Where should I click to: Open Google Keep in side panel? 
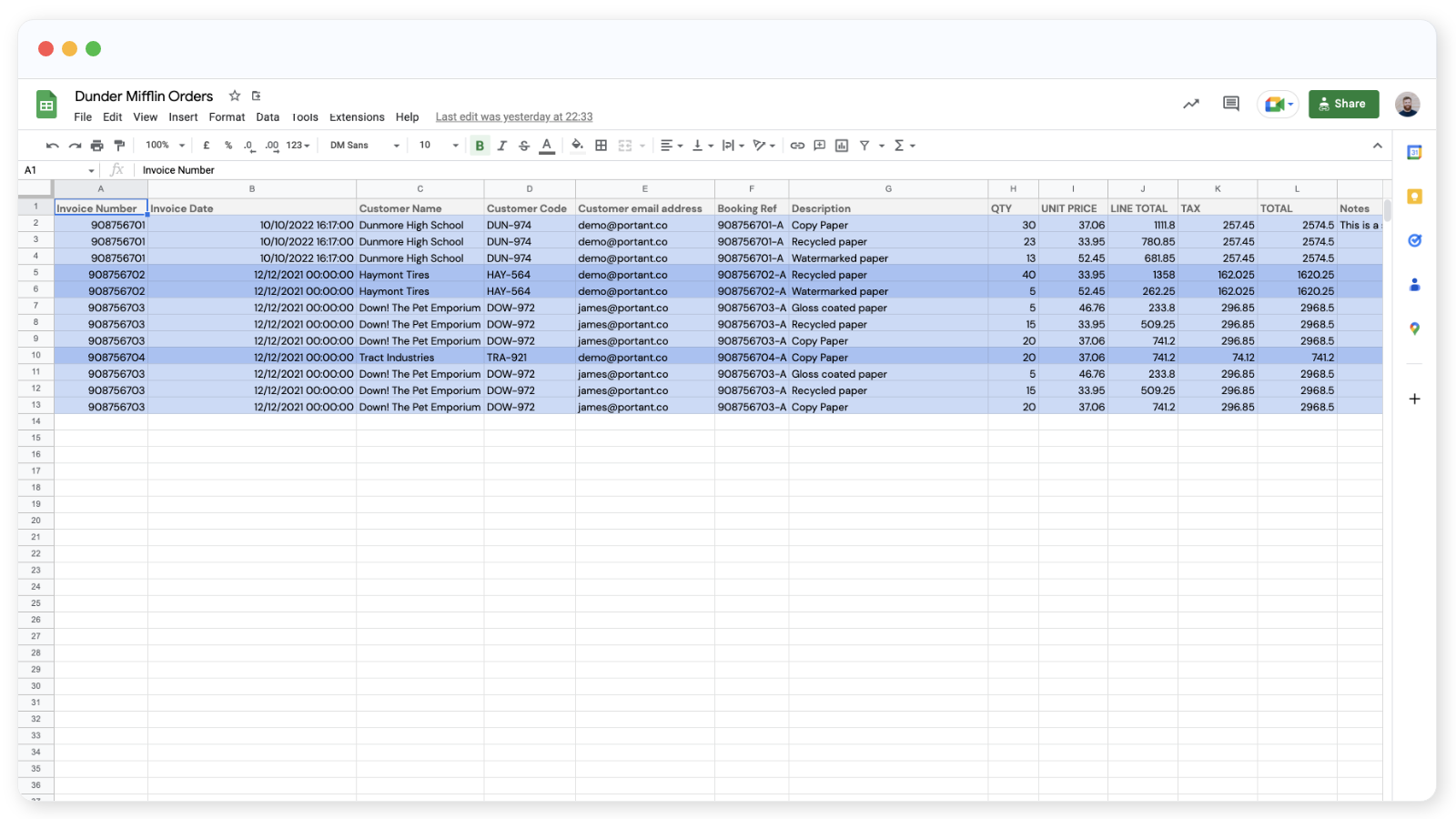[x=1414, y=197]
